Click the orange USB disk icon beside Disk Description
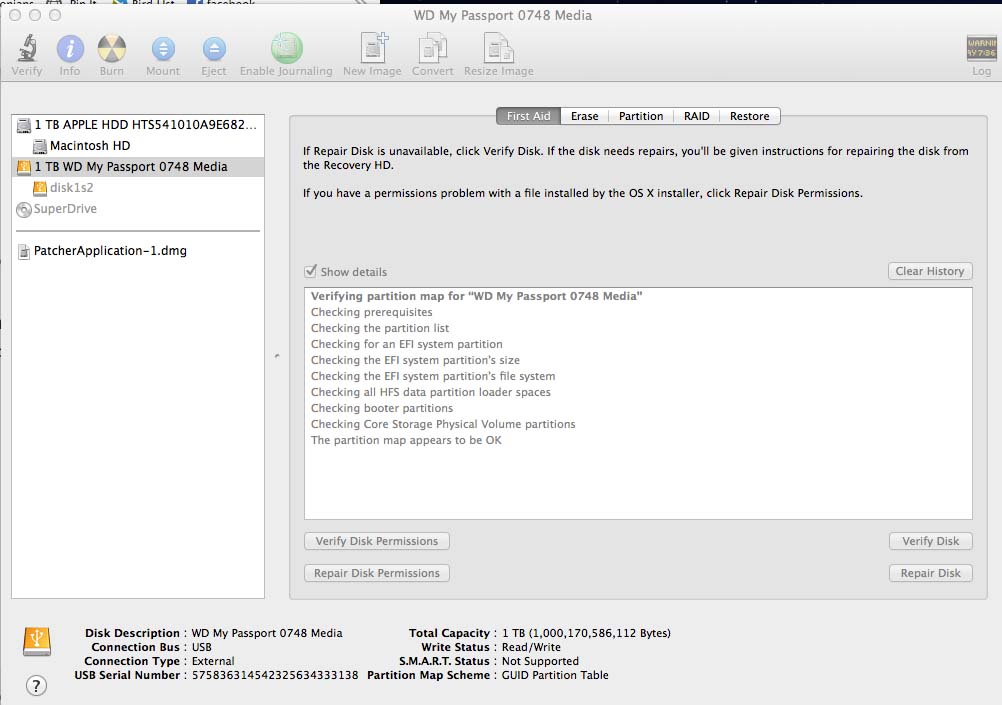 point(37,640)
